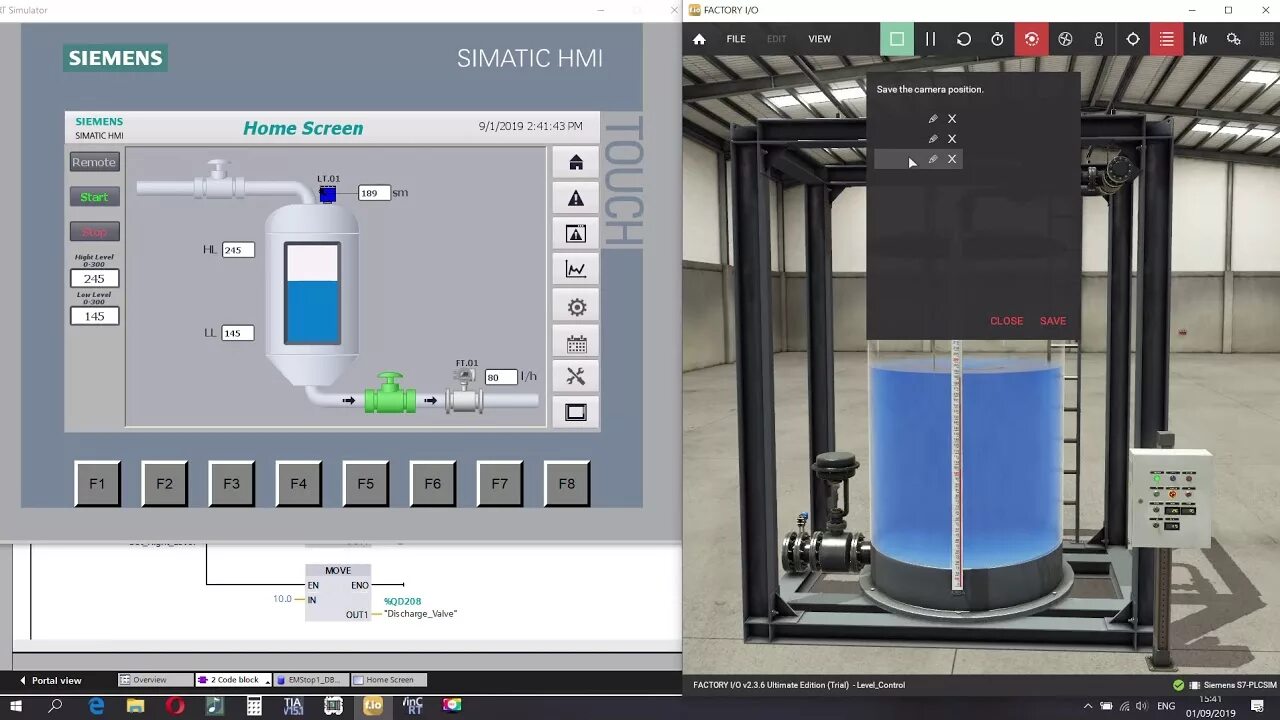Click the F4 function key
1280x720 pixels.
(x=298, y=484)
